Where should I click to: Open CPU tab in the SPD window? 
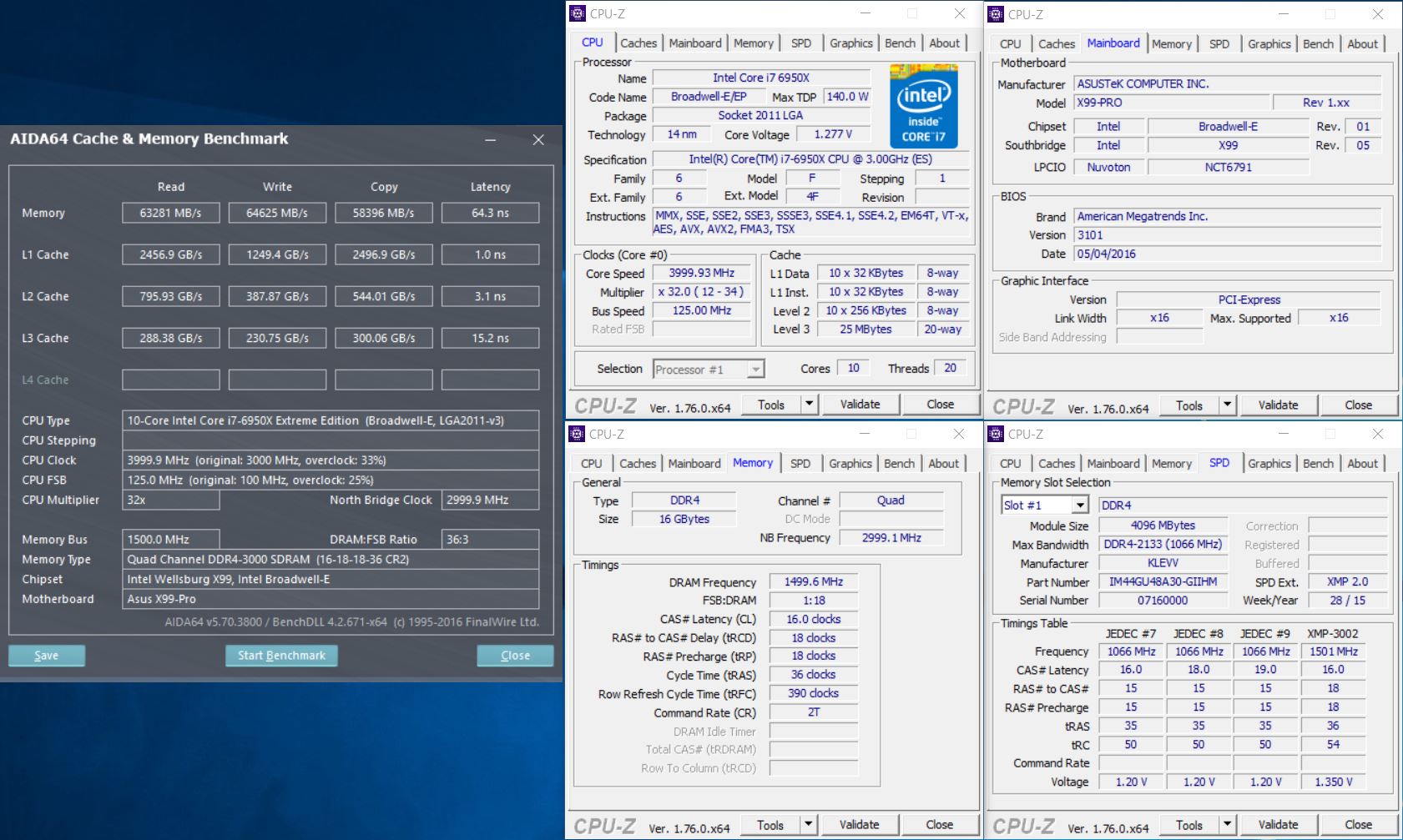click(1010, 464)
